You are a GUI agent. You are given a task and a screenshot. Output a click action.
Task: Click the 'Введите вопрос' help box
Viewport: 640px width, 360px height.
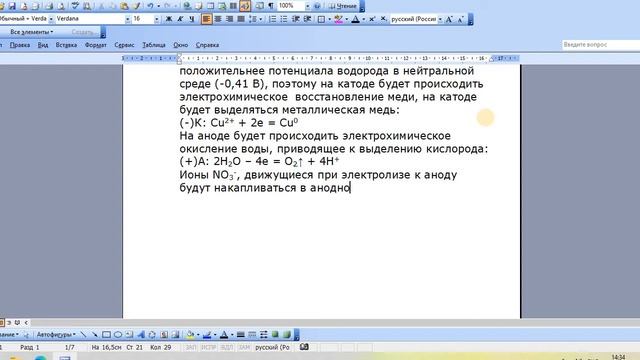coord(600,44)
